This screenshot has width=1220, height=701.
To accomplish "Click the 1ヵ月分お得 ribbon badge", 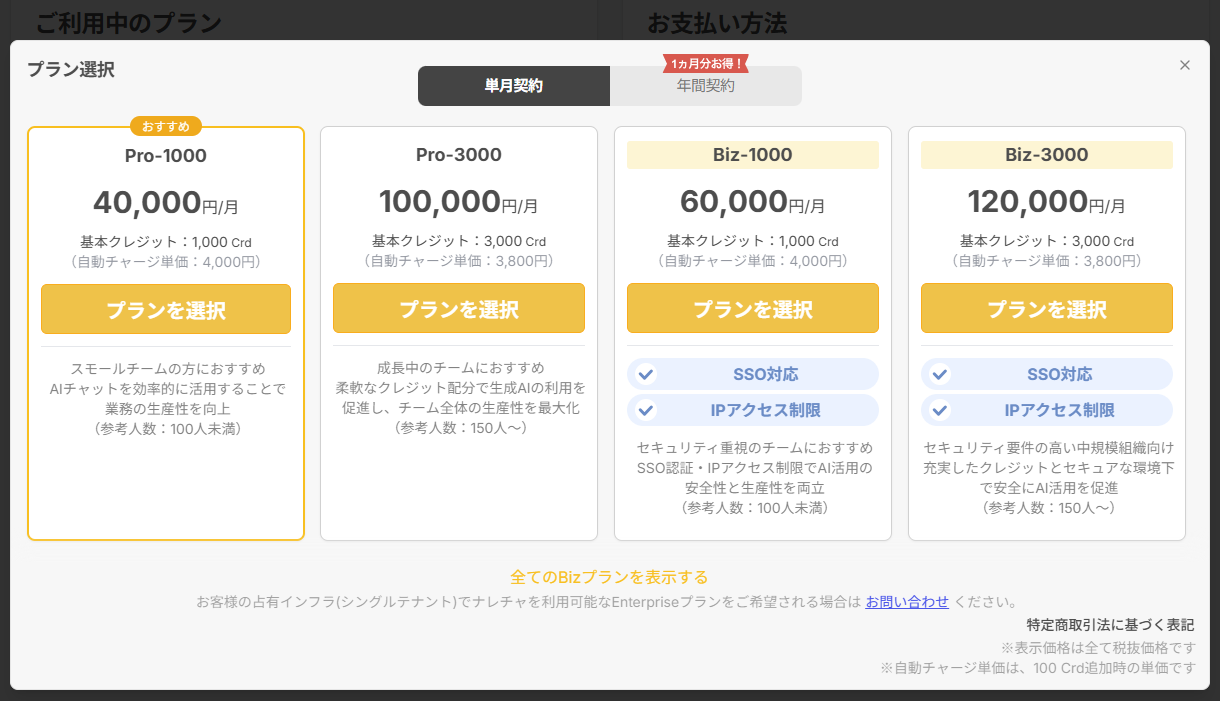I will tap(706, 64).
